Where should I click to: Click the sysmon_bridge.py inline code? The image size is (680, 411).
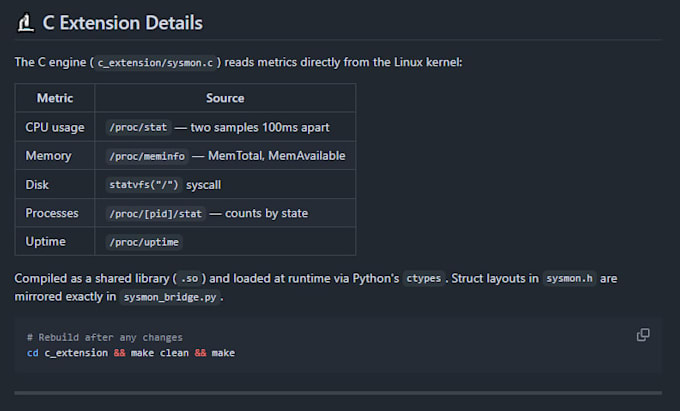click(170, 297)
